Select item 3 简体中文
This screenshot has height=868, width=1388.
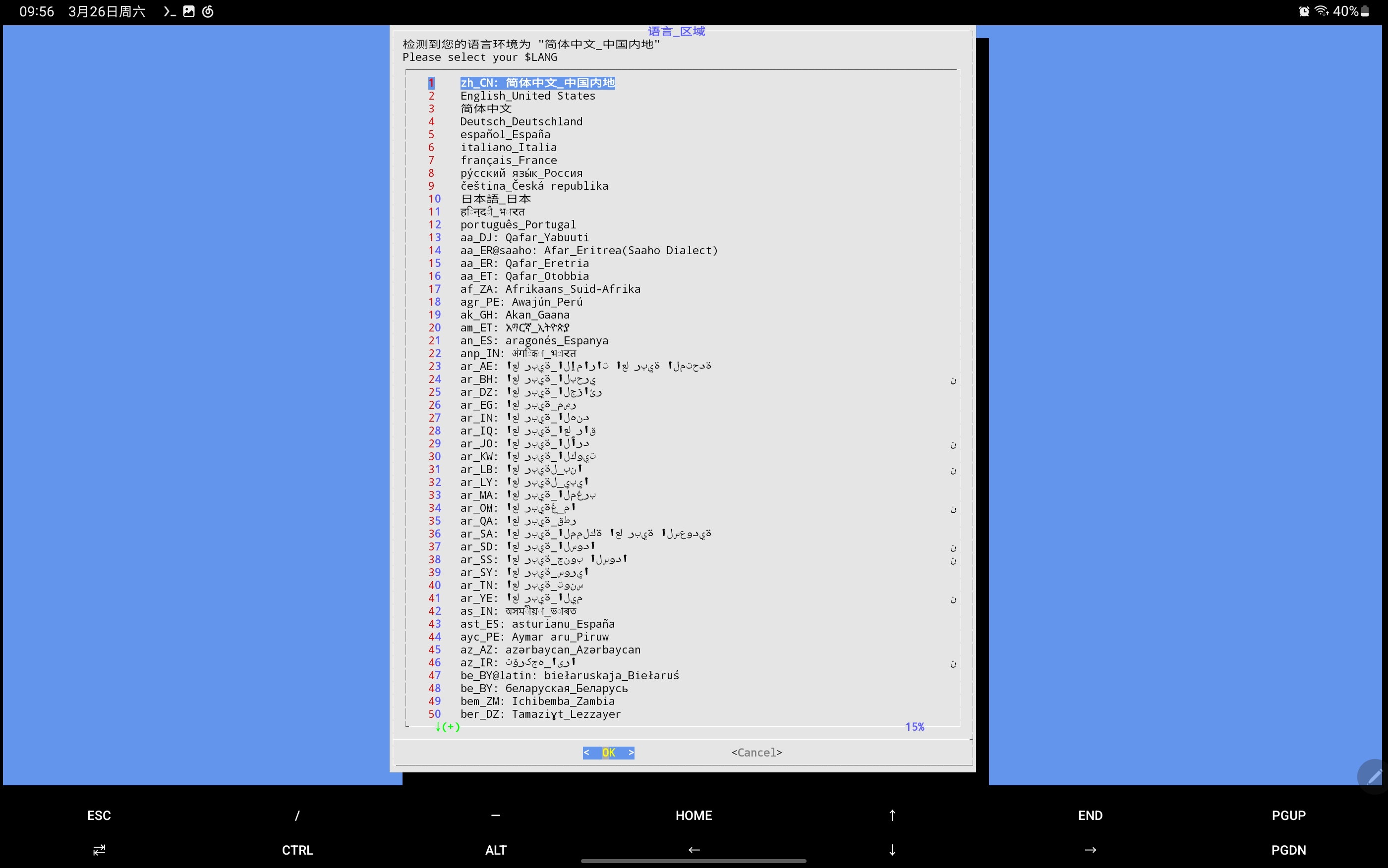(486, 108)
